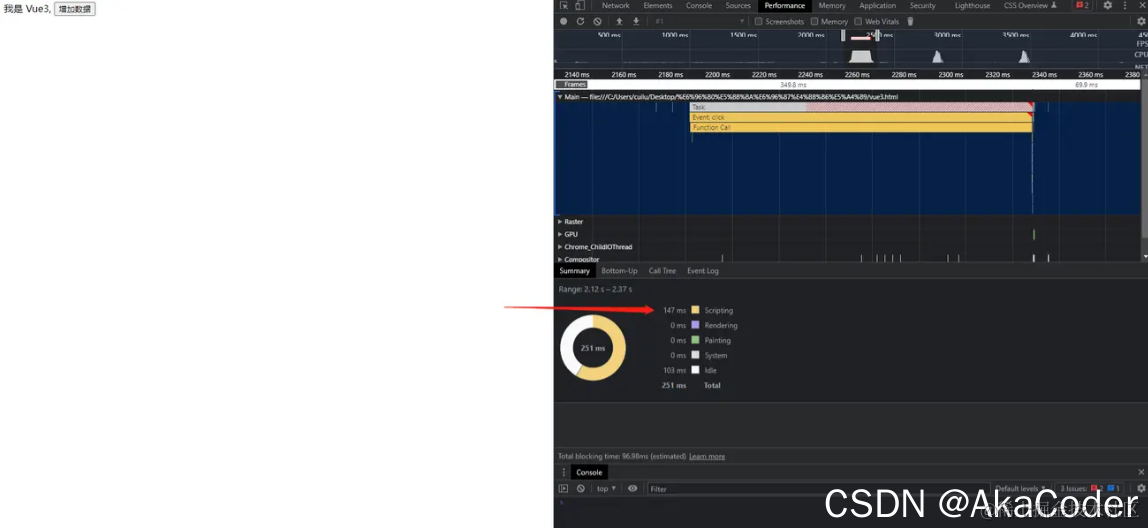This screenshot has height=528, width=1148.
Task: Toggle the device toolbar icon
Action: [579, 5]
